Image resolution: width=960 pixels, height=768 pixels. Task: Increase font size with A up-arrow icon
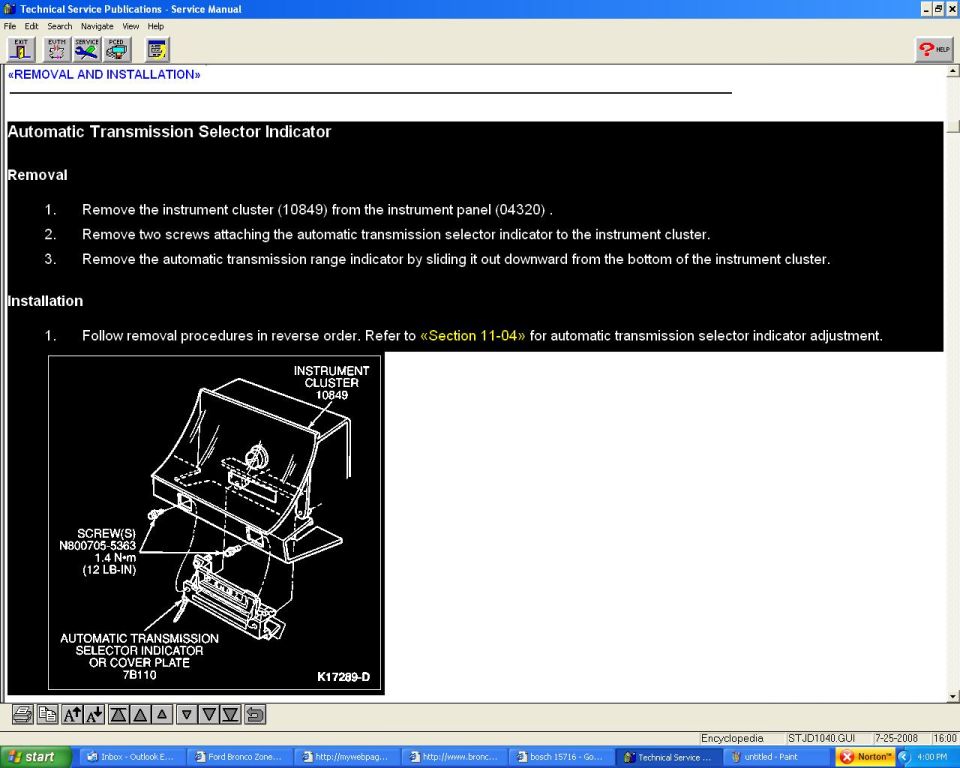(x=72, y=714)
